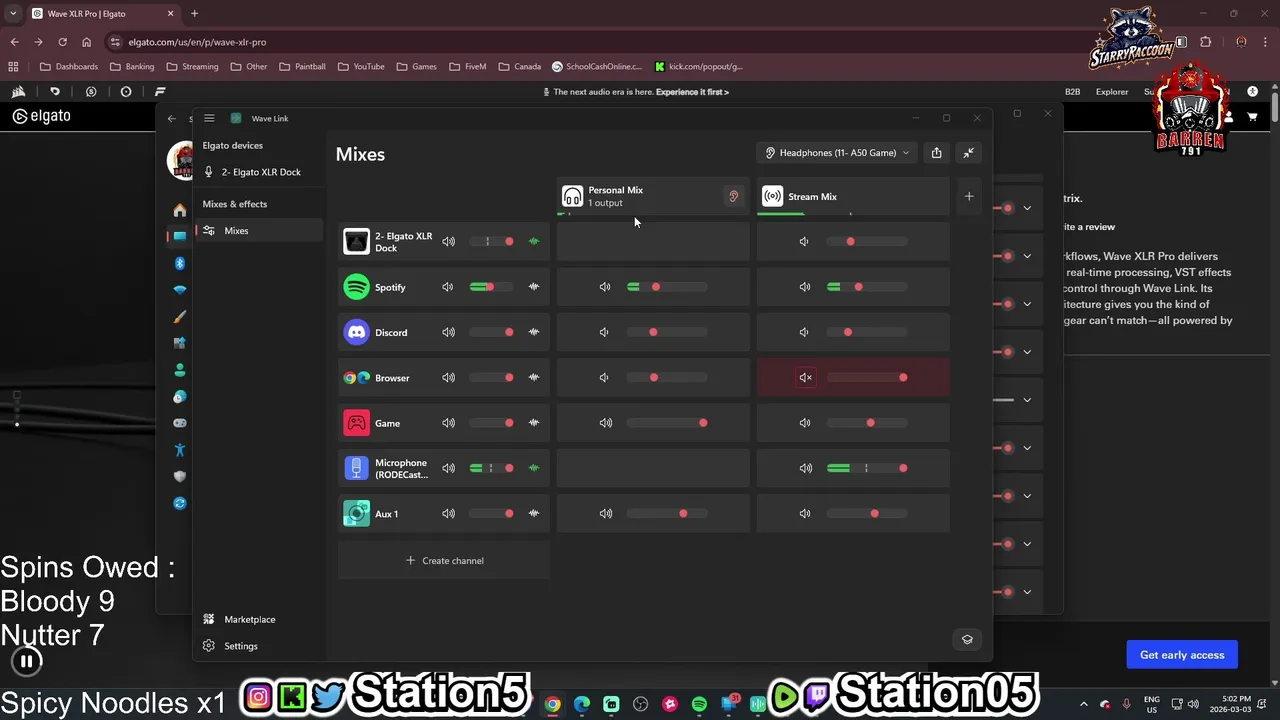Expand the last chevron on Elgato webpage right side
The image size is (1280, 720).
tap(1027, 592)
